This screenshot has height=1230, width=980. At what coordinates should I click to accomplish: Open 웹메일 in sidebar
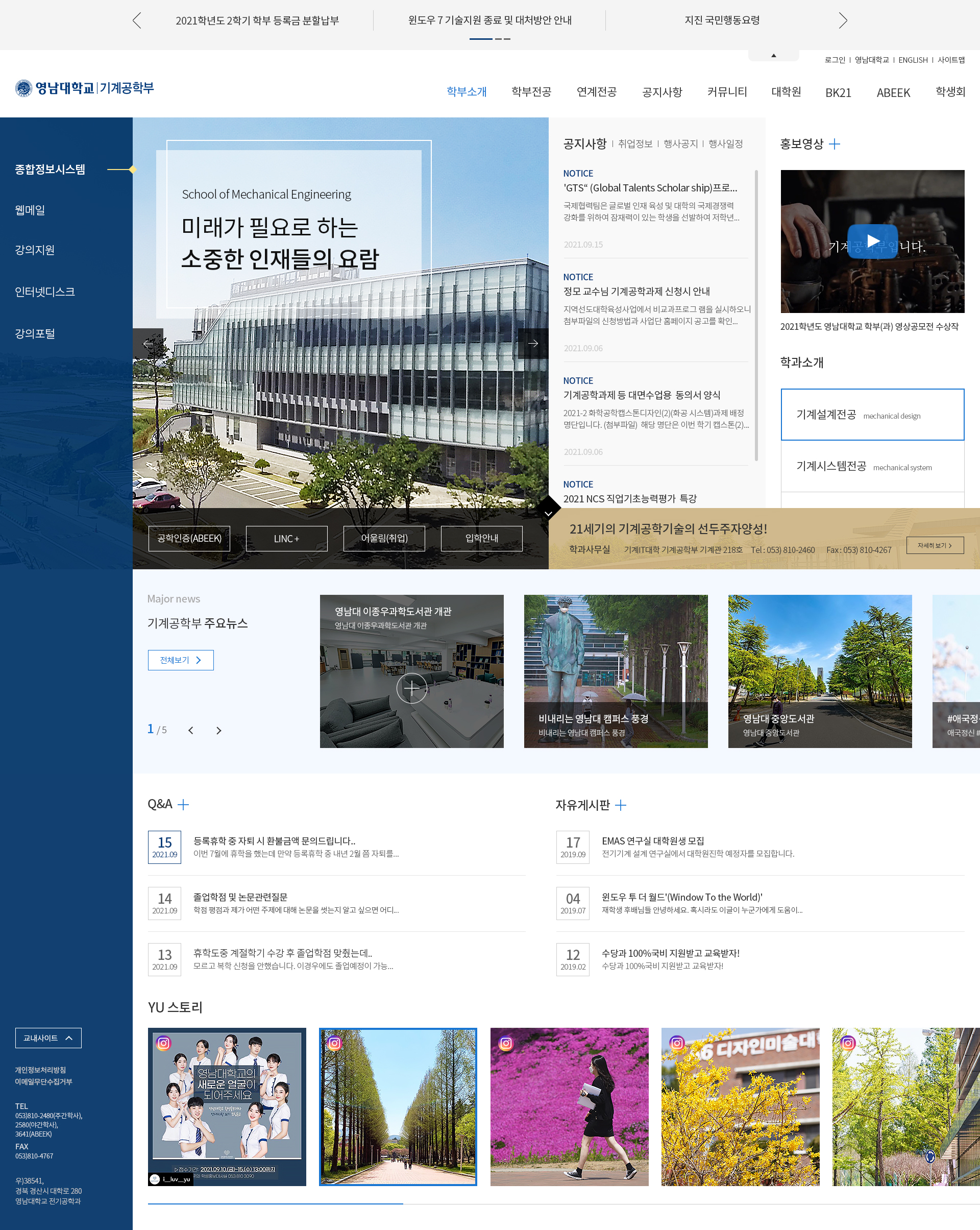click(30, 210)
